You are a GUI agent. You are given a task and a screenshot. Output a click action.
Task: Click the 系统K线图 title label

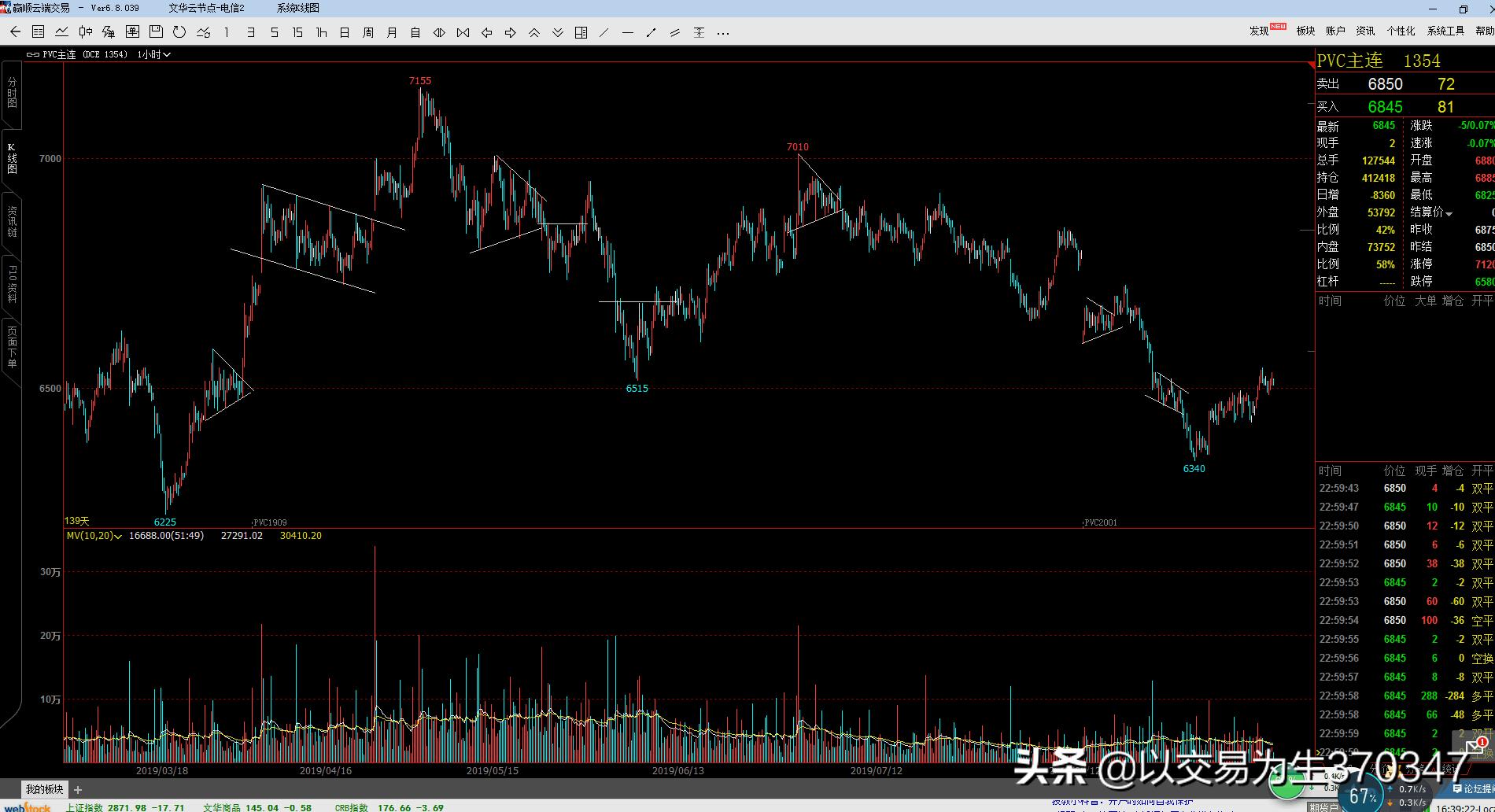click(x=298, y=8)
